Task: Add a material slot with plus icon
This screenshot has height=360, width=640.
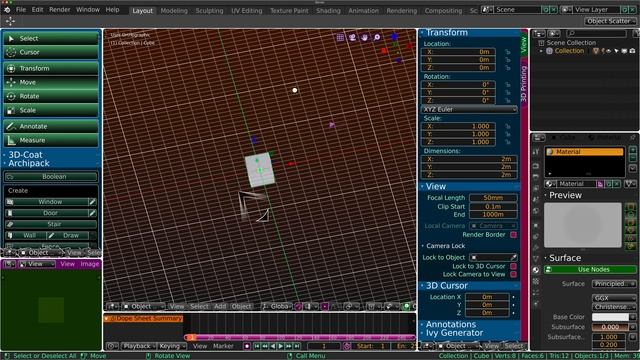Action: 633,151
